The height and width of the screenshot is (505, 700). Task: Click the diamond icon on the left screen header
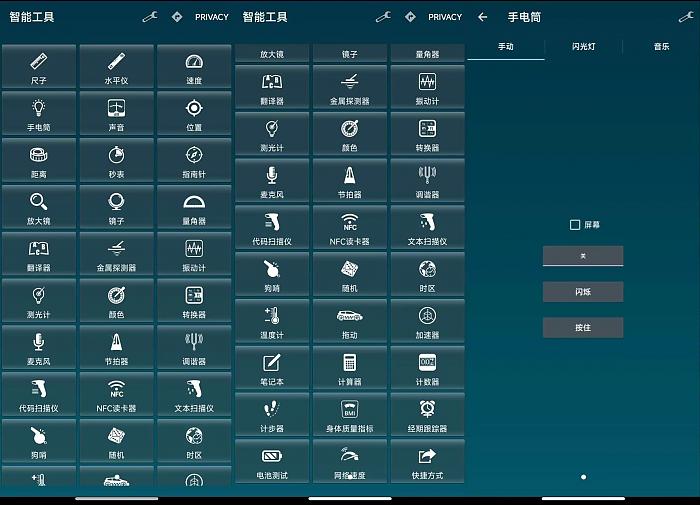click(x=177, y=17)
